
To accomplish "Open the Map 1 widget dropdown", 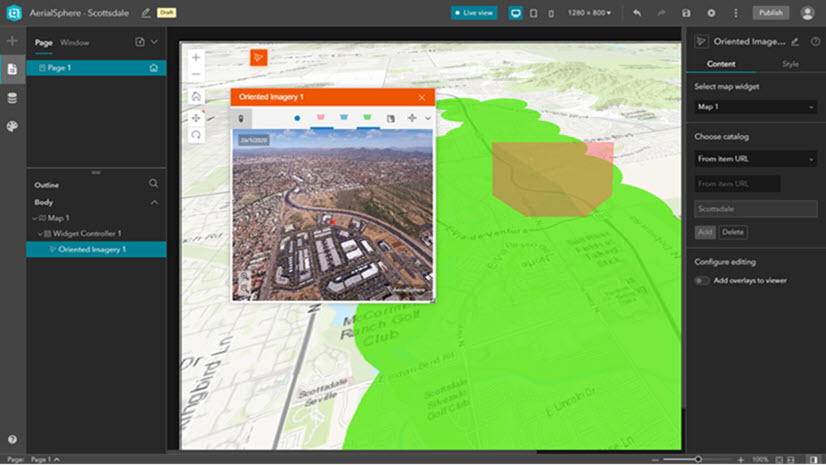I will pyautogui.click(x=755, y=107).
